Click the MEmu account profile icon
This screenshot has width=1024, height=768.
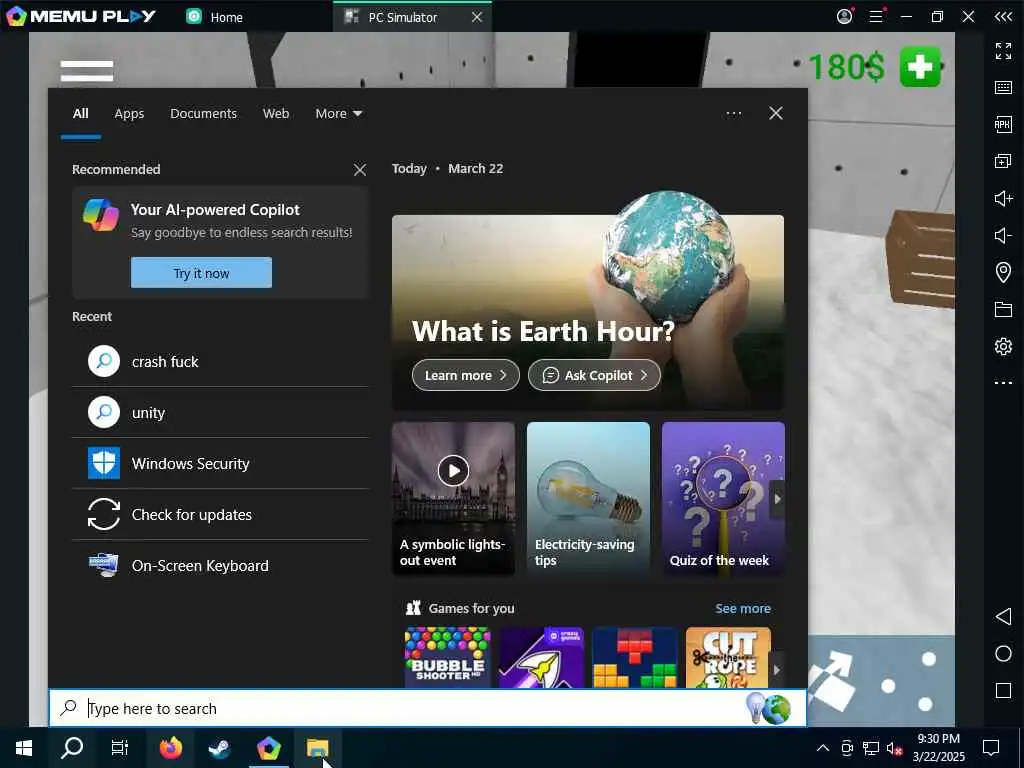(x=844, y=16)
